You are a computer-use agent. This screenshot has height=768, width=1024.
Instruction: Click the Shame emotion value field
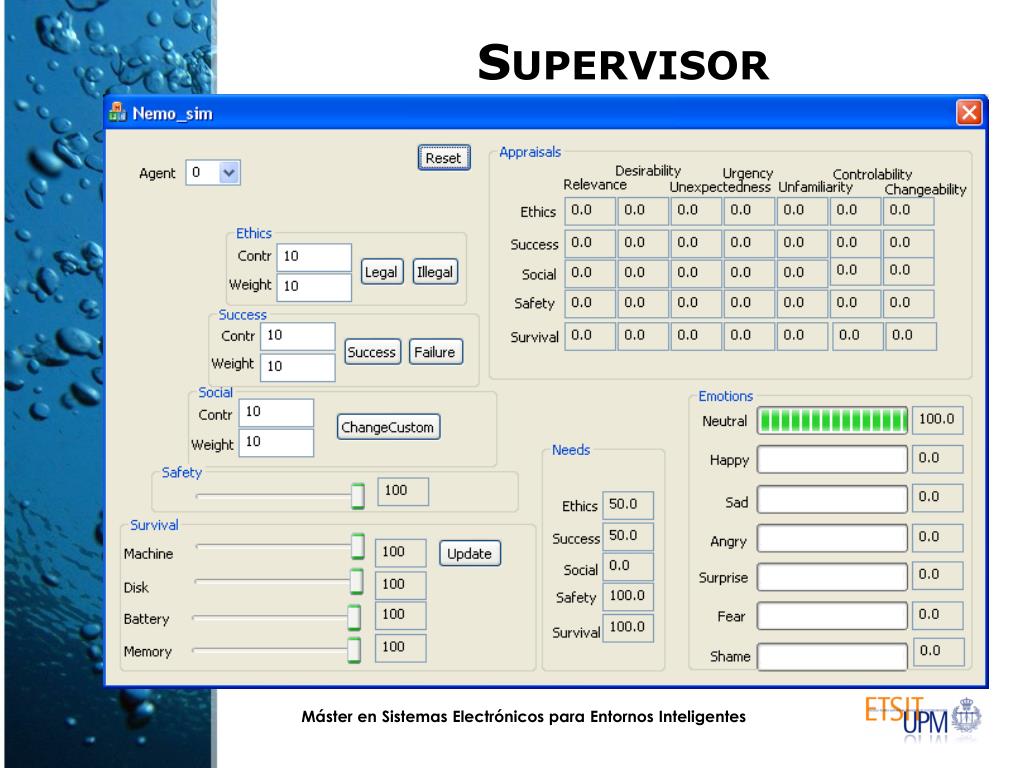[x=938, y=652]
